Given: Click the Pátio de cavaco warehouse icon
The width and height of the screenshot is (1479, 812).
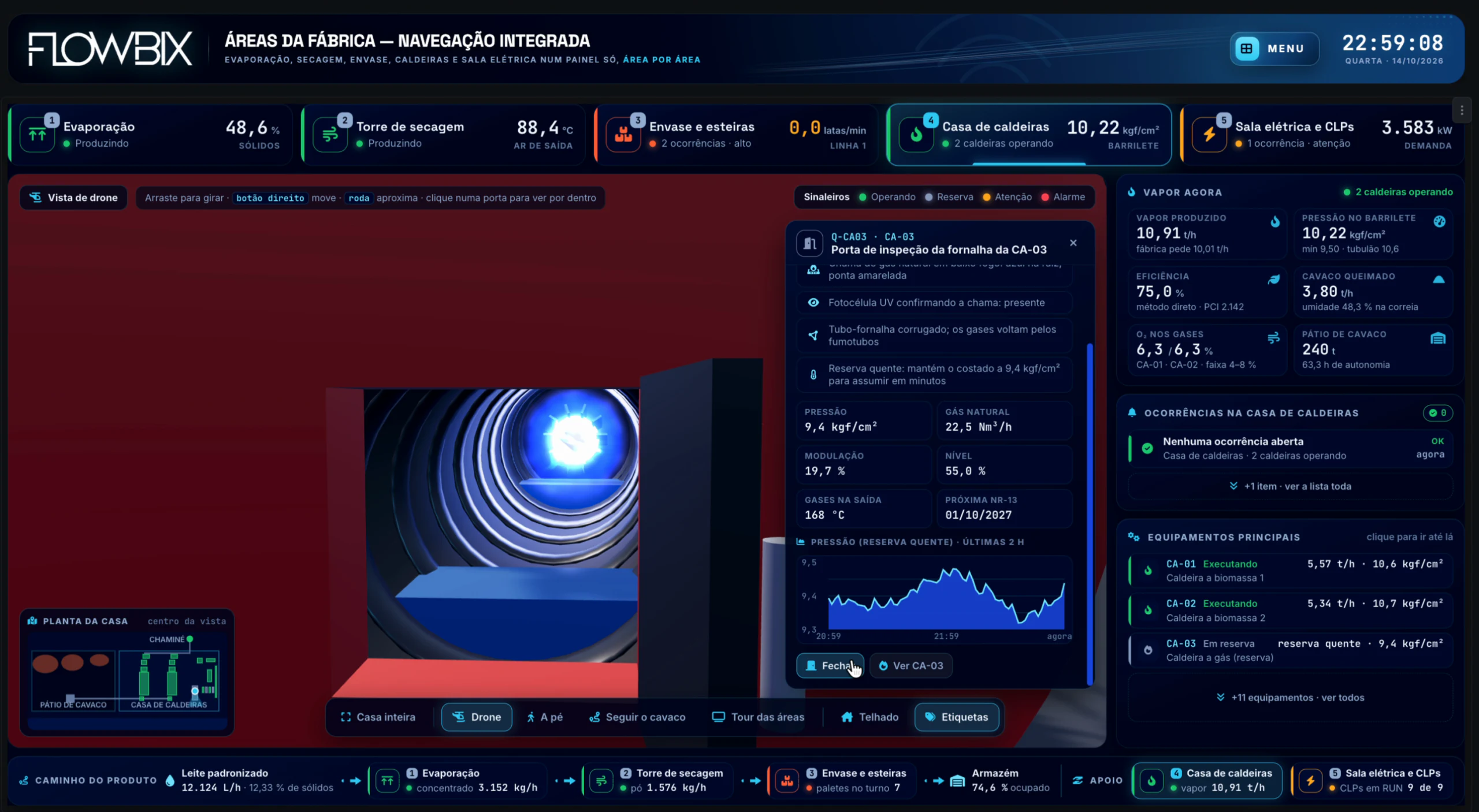Looking at the screenshot, I should pyautogui.click(x=1438, y=338).
